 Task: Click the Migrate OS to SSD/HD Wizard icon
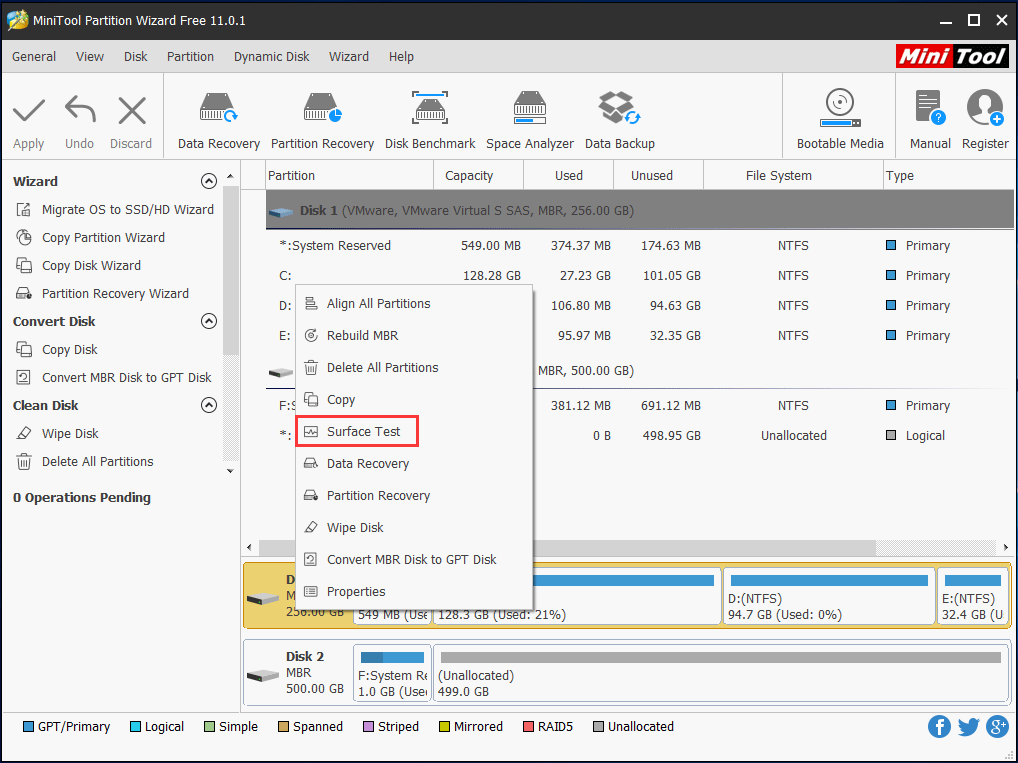click(x=24, y=209)
